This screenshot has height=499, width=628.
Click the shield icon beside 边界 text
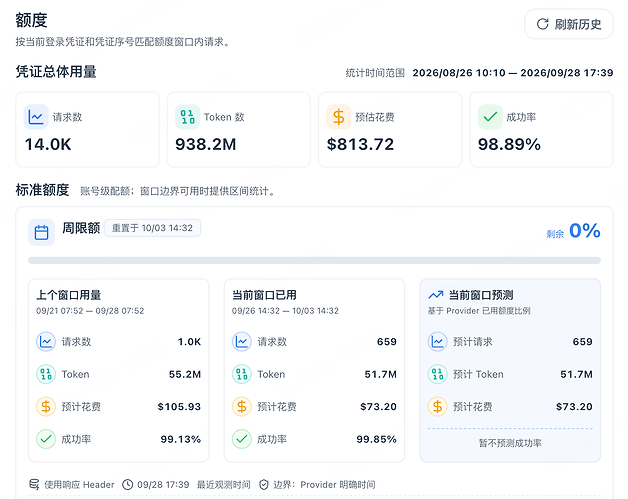[264, 485]
